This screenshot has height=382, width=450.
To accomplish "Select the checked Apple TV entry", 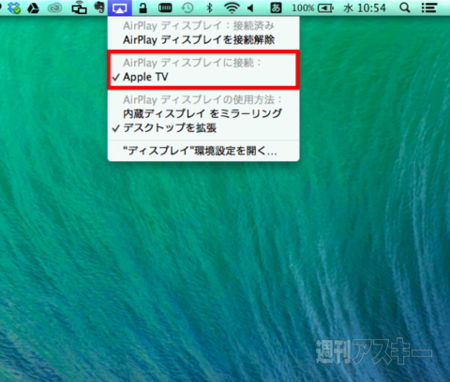I will coord(203,77).
